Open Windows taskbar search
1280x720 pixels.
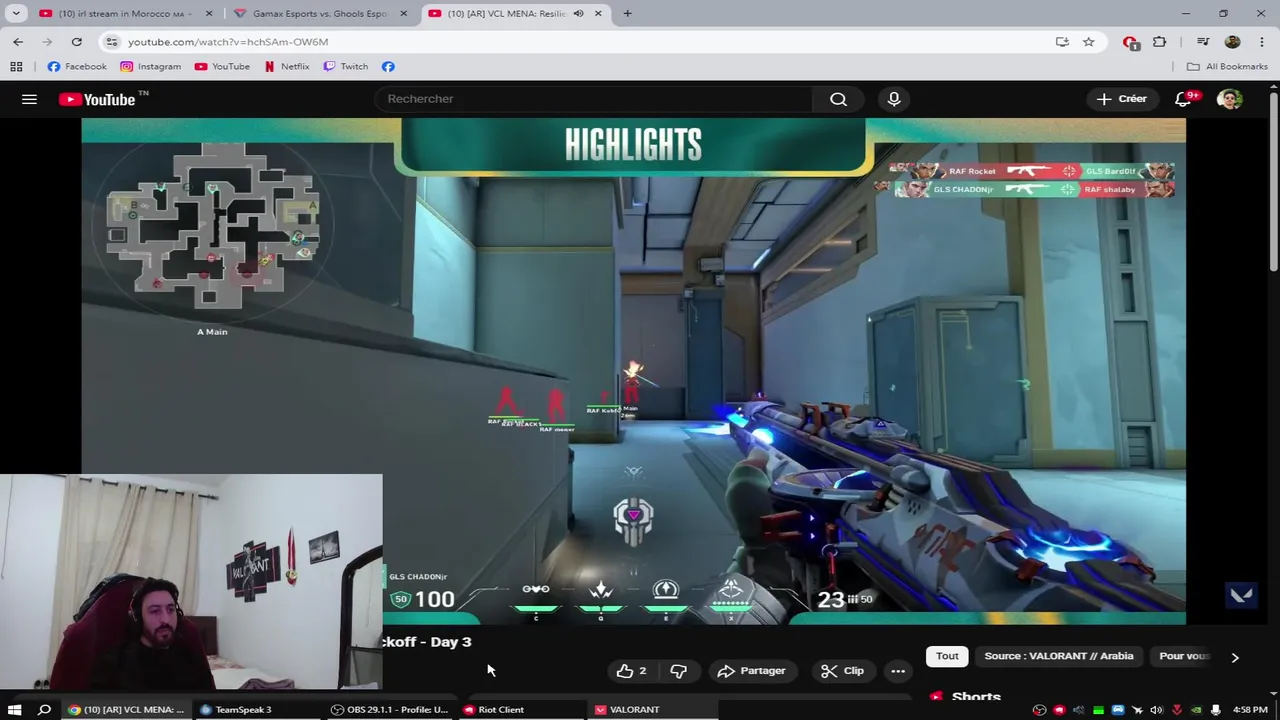coord(44,710)
